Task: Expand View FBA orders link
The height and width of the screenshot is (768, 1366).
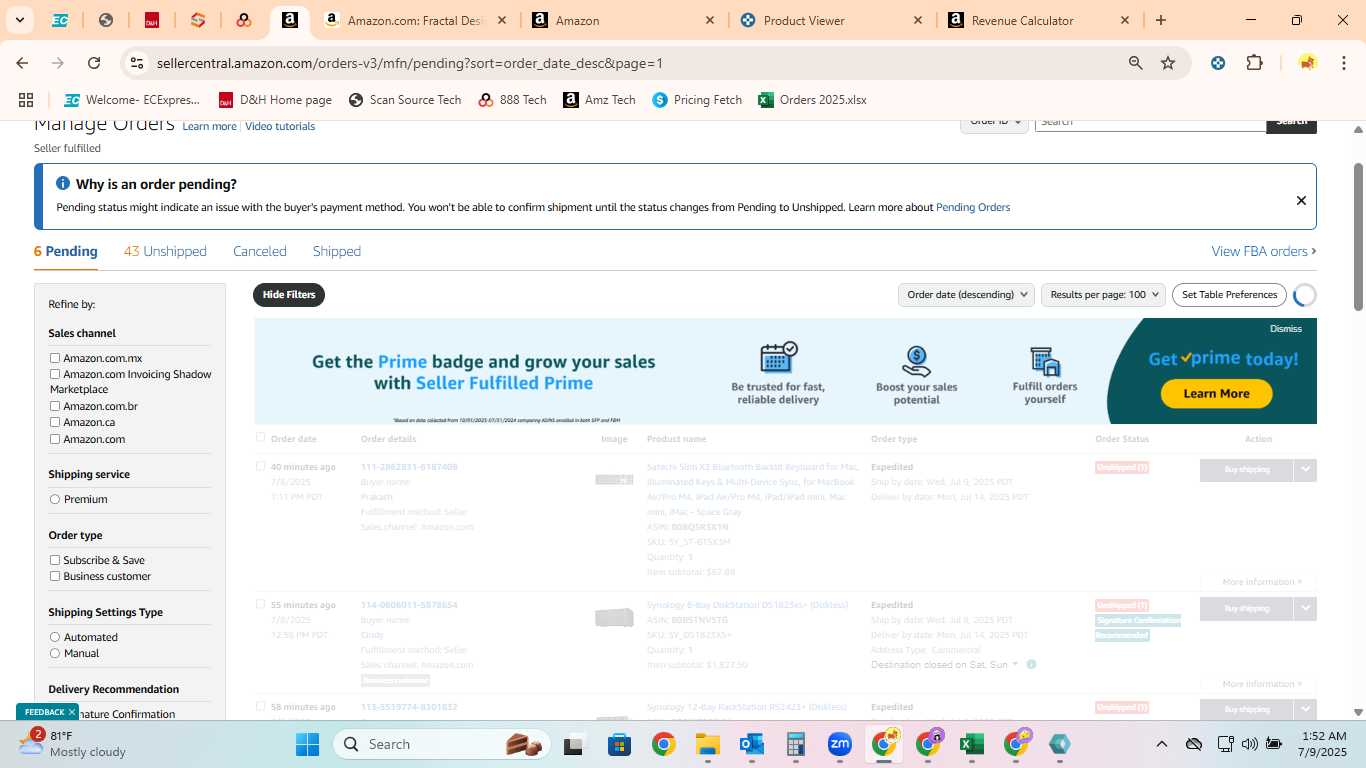Action: 1264,251
